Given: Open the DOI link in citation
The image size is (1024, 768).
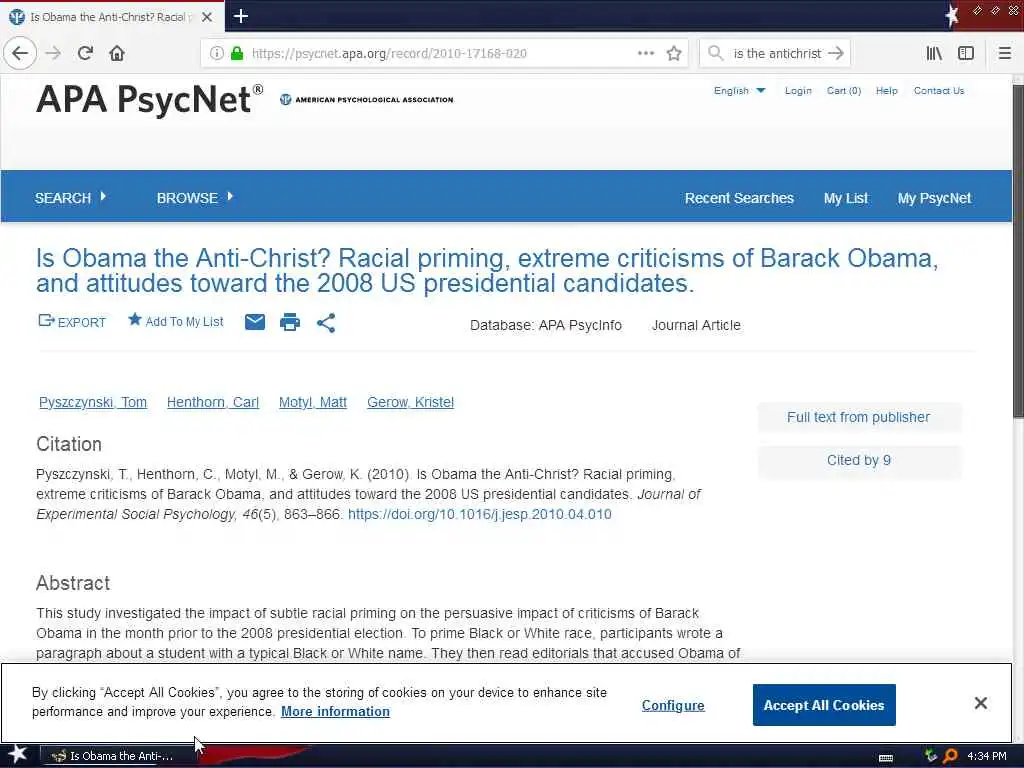Looking at the screenshot, I should click(479, 514).
